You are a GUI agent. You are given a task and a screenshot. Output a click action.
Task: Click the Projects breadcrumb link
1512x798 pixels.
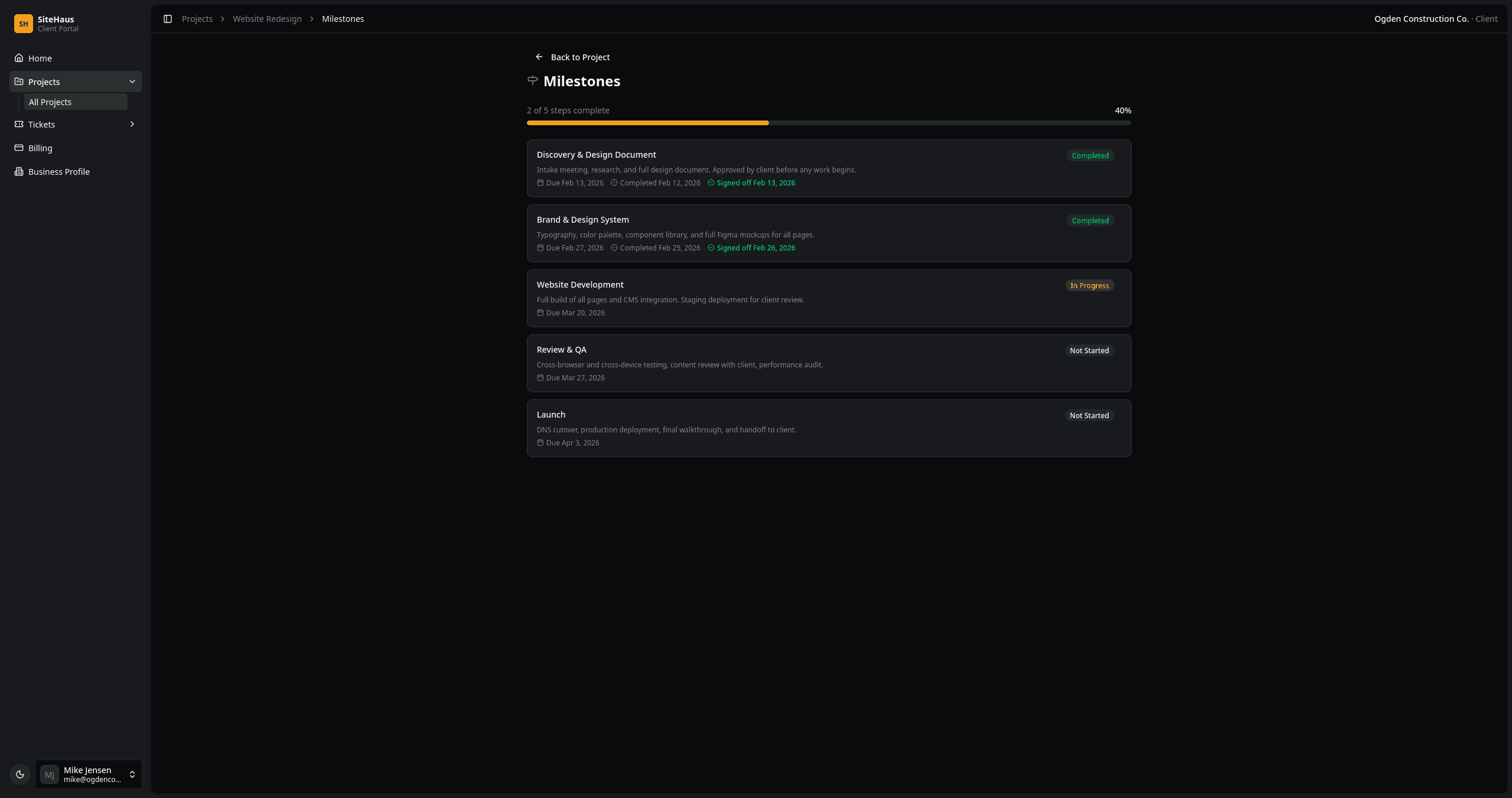197,18
